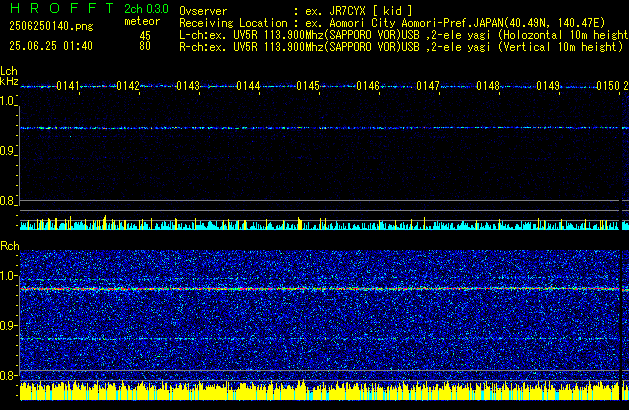This screenshot has height=410, width=629.
Task: Click the bright red Rch carrier line
Action: pos(320,289)
